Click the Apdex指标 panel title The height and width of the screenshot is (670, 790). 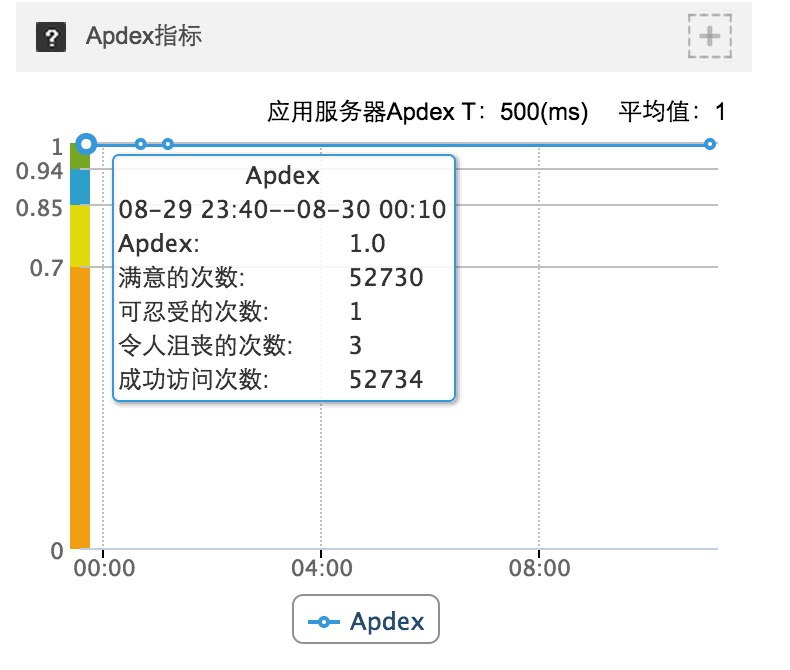144,36
